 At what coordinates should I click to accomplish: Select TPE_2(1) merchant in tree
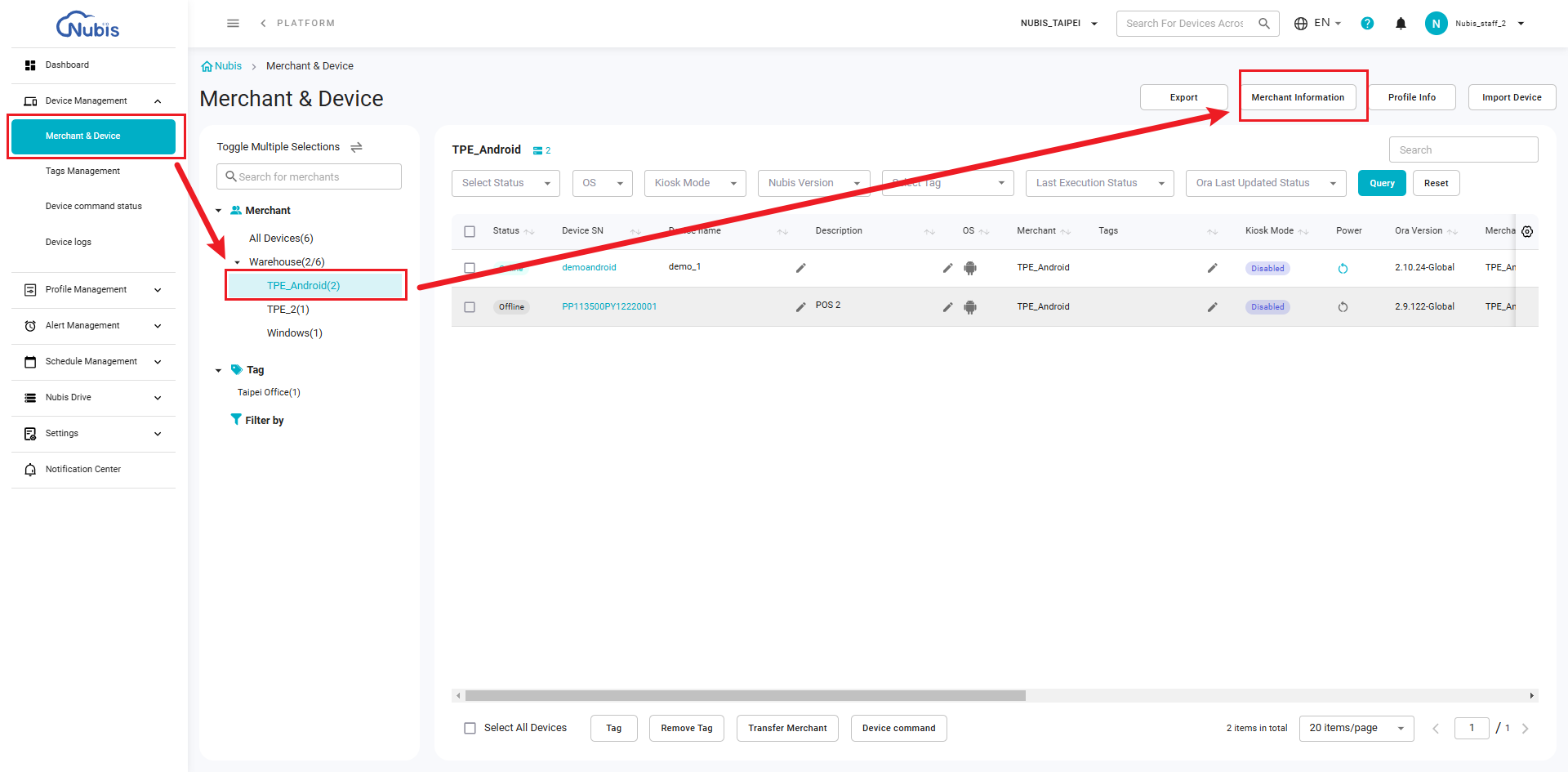[287, 310]
